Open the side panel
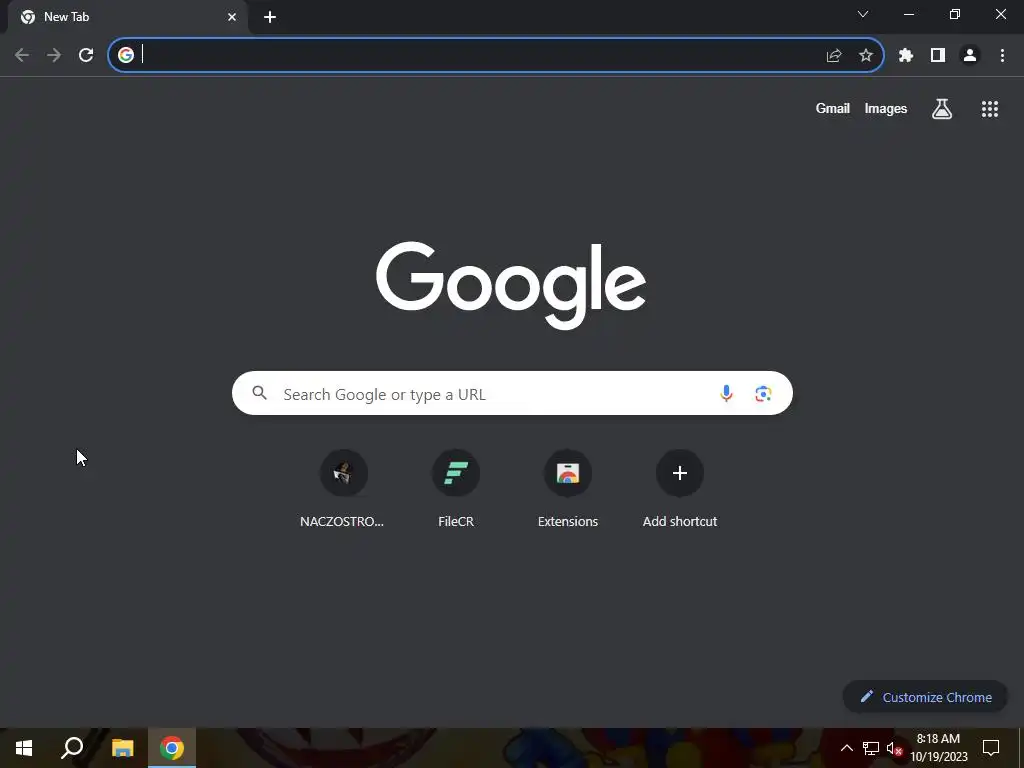Image resolution: width=1024 pixels, height=768 pixels. 938,56
